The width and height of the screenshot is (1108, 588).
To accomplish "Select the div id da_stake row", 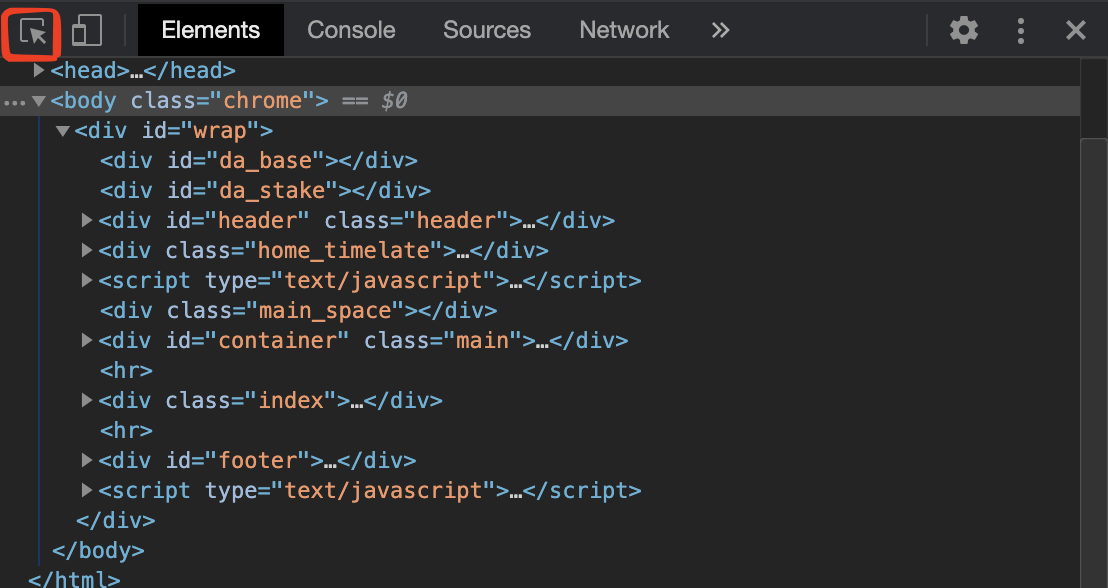I will (265, 191).
